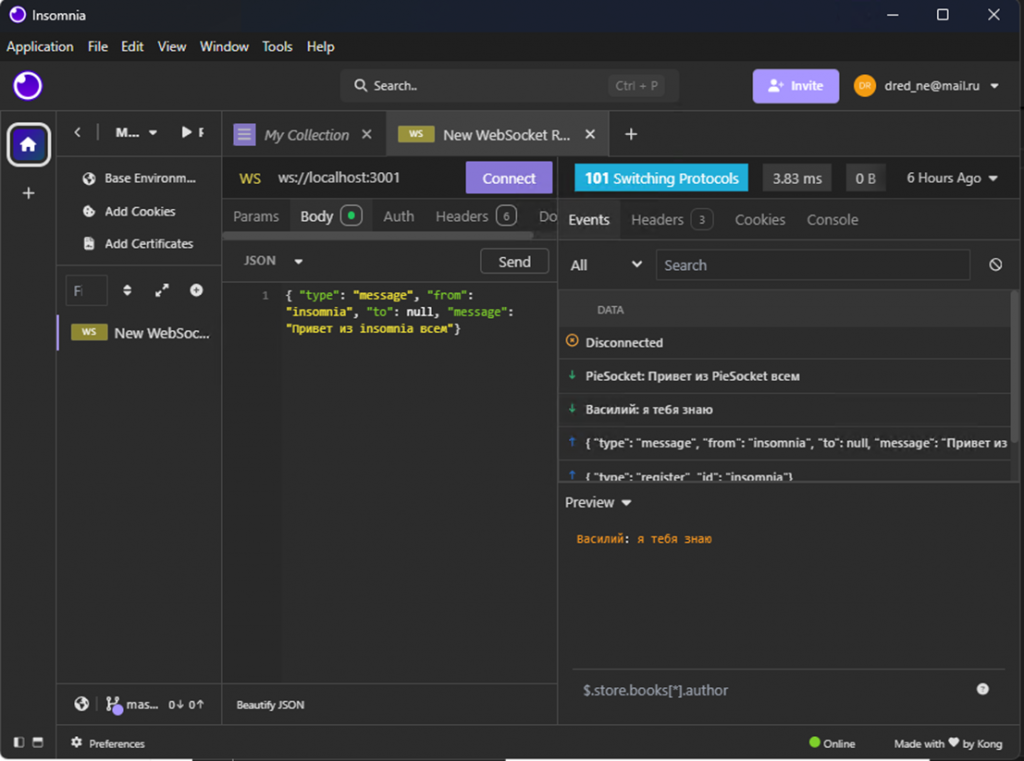Click the Send button

[515, 262]
